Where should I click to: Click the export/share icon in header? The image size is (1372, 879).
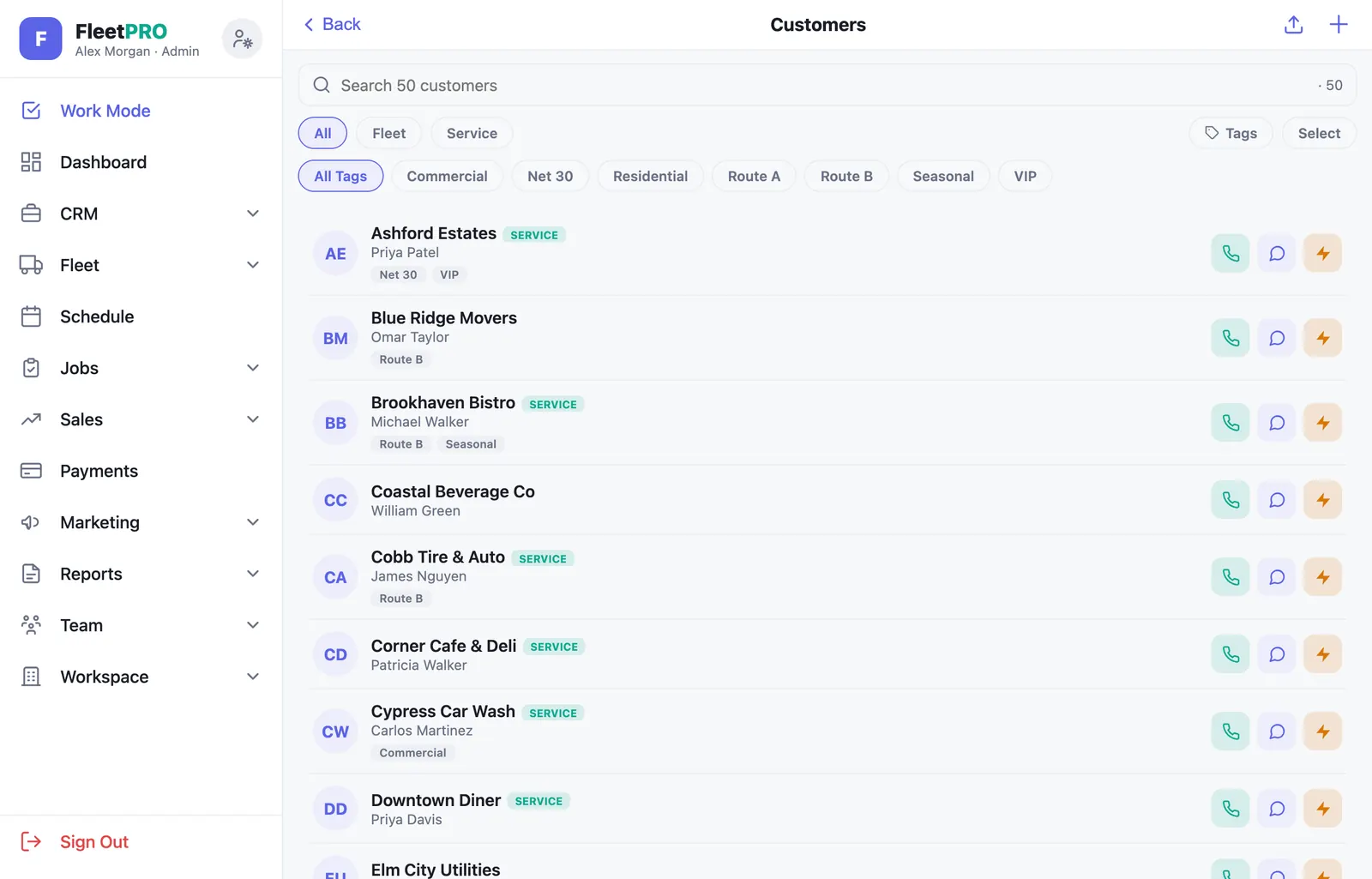point(1293,25)
